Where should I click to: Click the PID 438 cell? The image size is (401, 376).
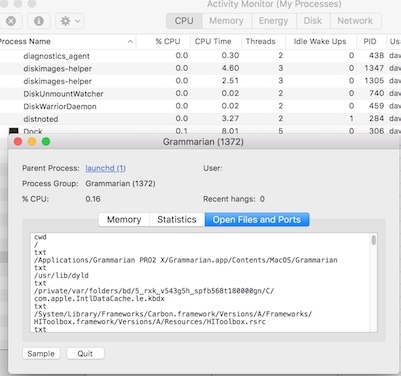pyautogui.click(x=376, y=56)
